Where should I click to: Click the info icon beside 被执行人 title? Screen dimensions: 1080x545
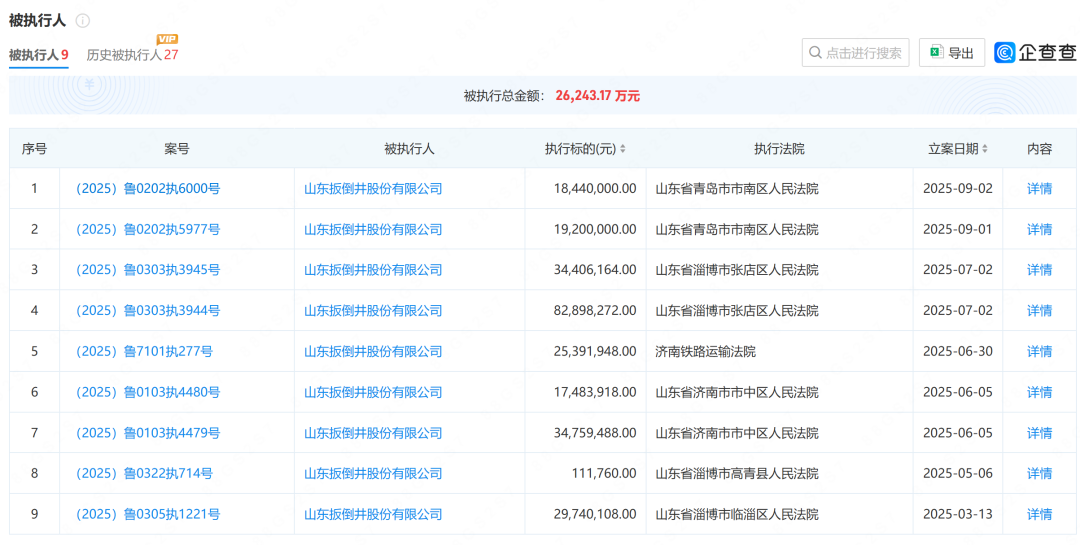pos(83,21)
